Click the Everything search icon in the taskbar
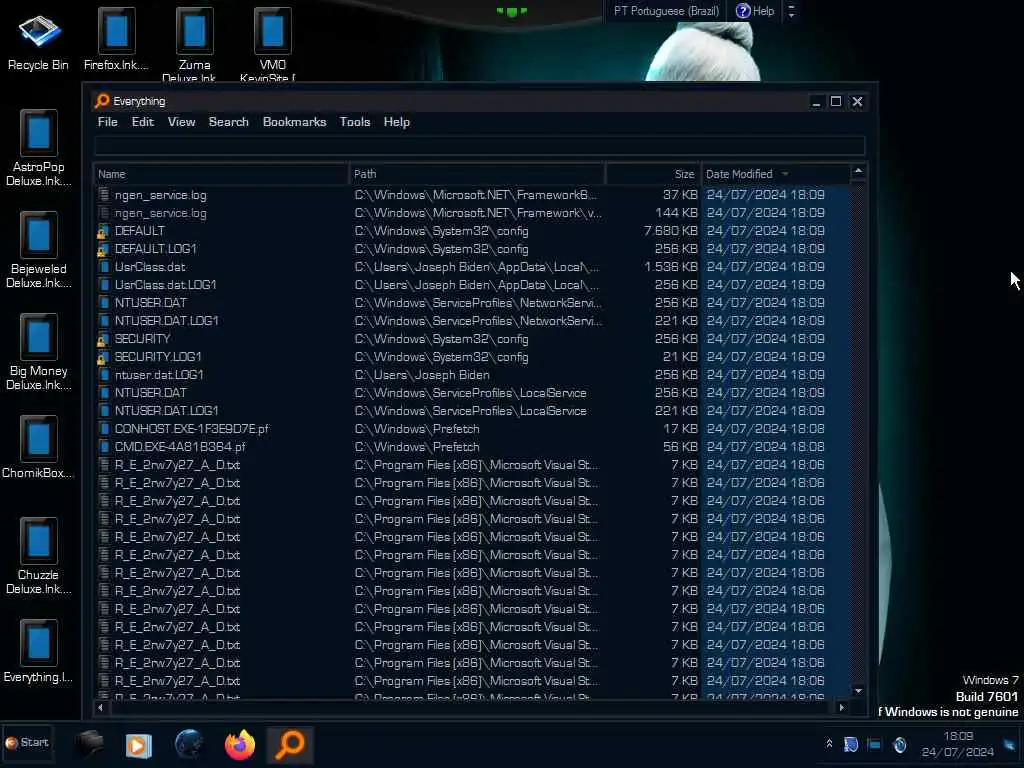Viewport: 1024px width, 768px height. (290, 744)
